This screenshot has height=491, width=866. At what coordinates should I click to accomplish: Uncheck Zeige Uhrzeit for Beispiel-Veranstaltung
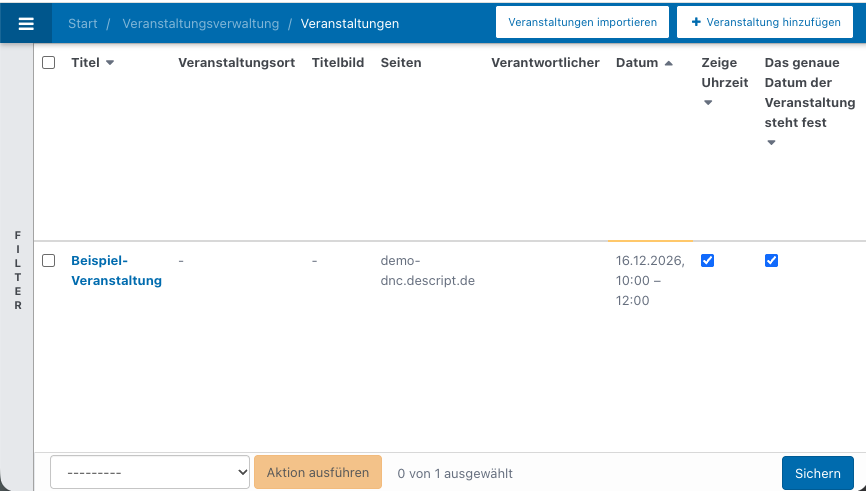click(707, 260)
